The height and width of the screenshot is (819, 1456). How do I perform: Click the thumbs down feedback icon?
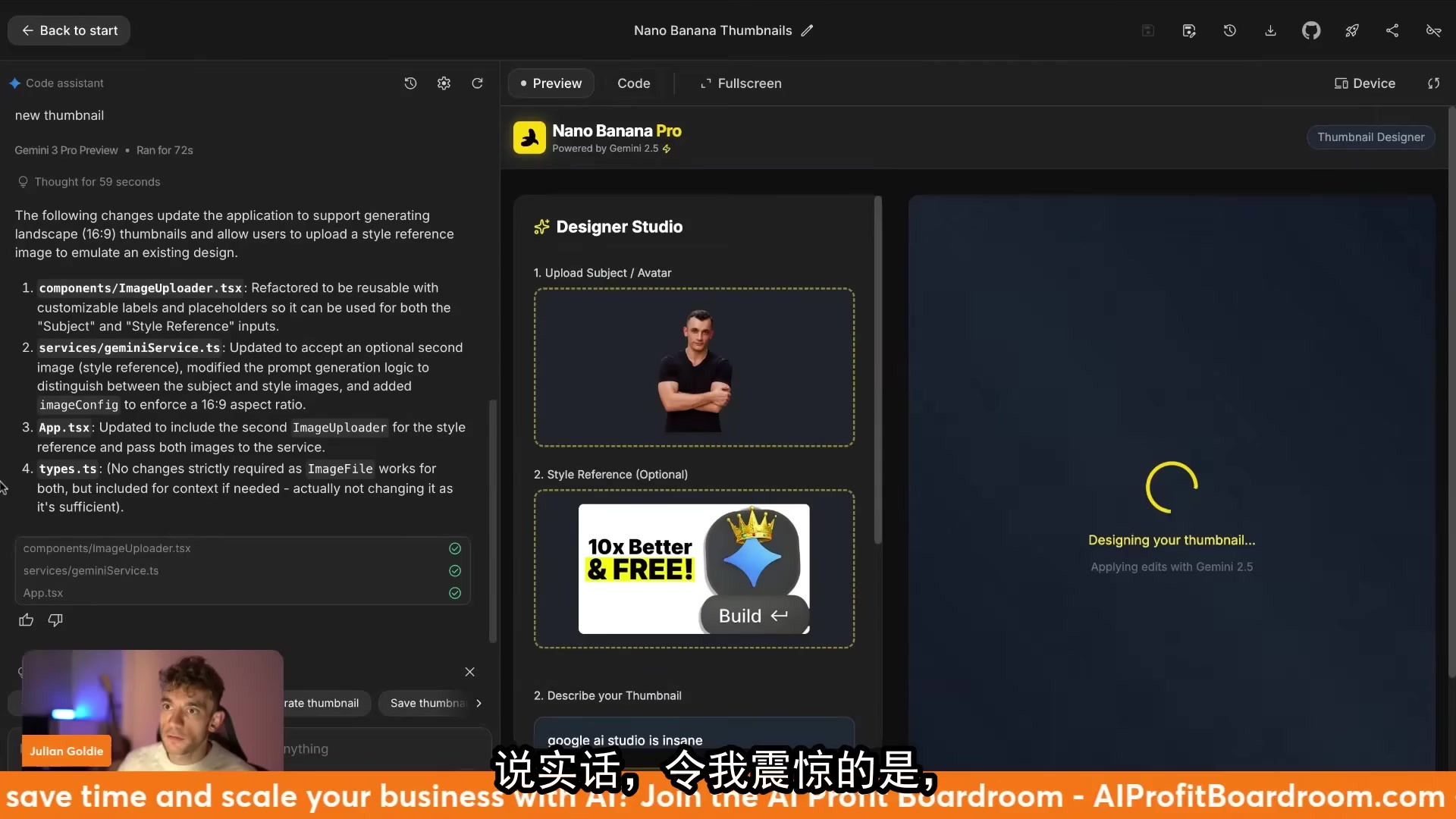(55, 620)
